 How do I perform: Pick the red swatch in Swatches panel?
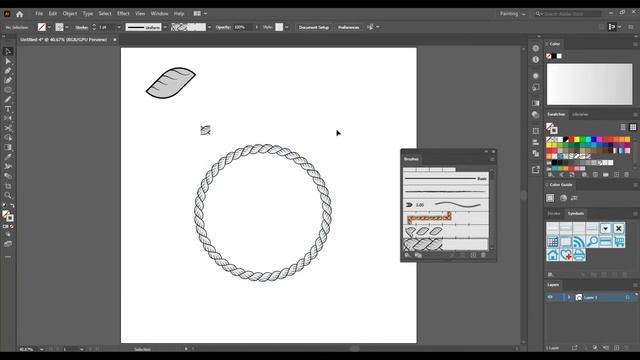click(571, 140)
